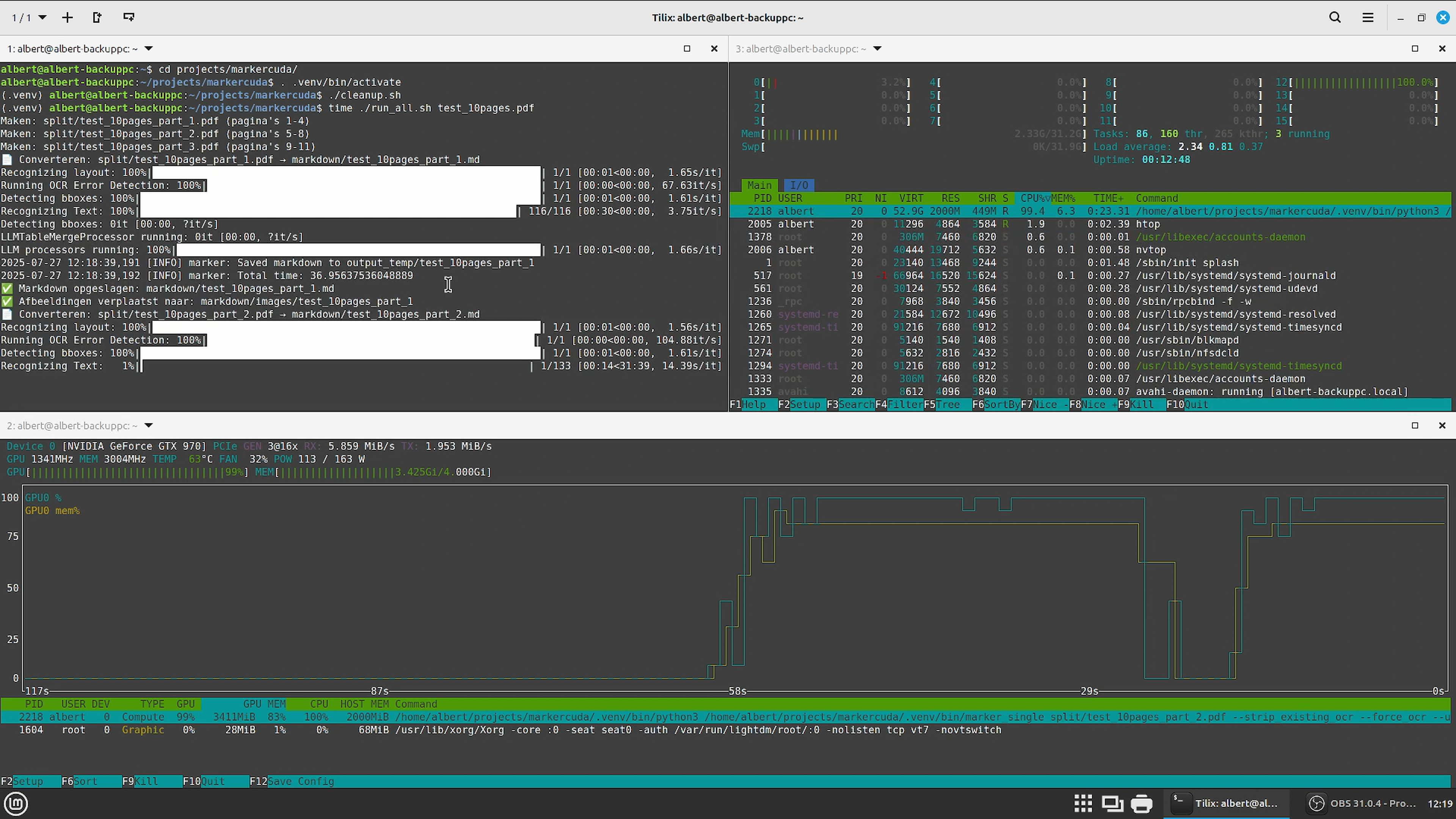Click the add terminal right icon
The height and width of the screenshot is (819, 1456).
pos(97,17)
